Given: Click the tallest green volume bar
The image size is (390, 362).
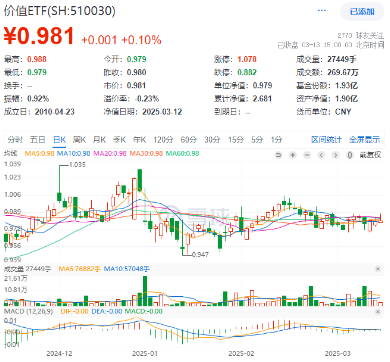Looking at the screenshot, I should tap(145, 291).
